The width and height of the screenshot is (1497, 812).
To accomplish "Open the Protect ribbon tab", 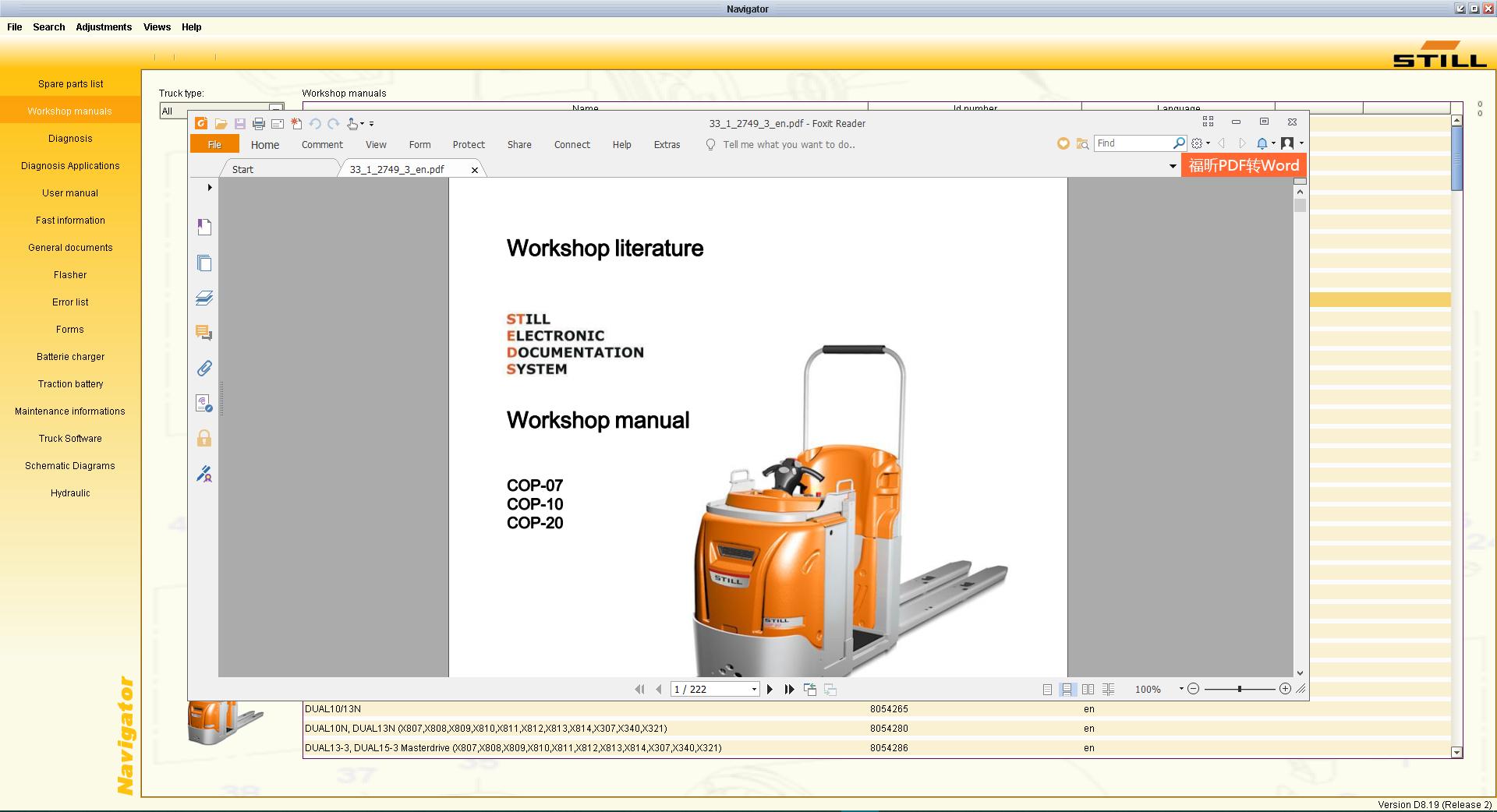I will pos(469,145).
